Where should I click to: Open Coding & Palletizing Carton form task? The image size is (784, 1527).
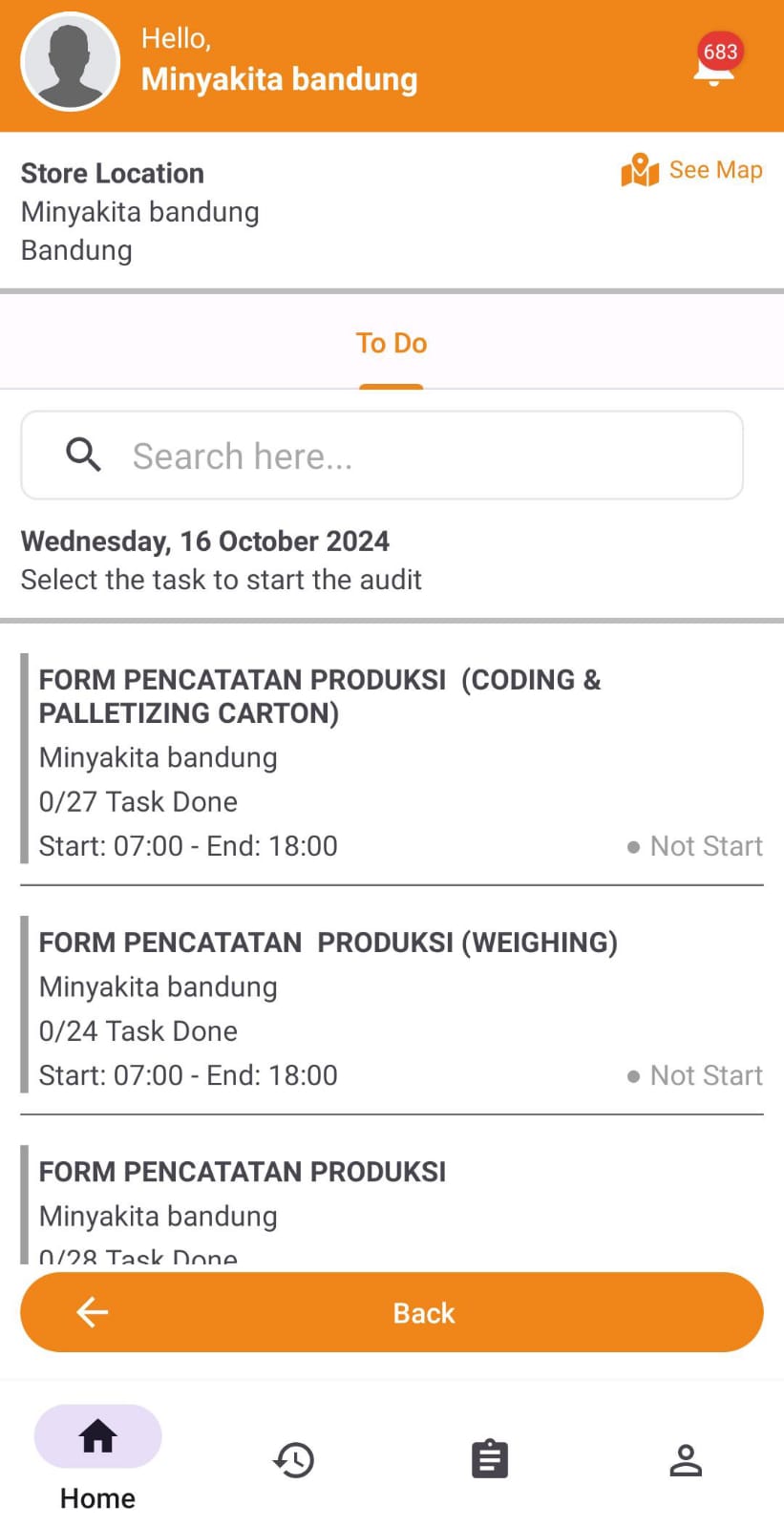[320, 696]
